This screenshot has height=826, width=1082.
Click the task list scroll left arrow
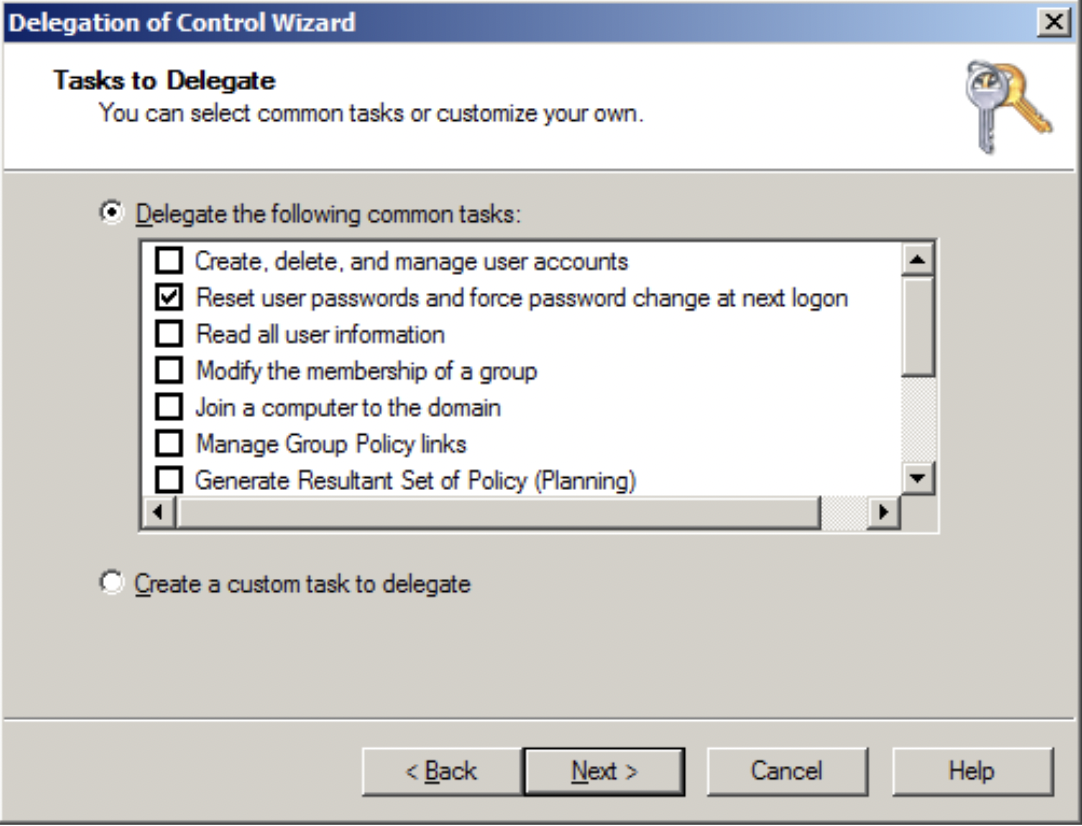click(159, 512)
